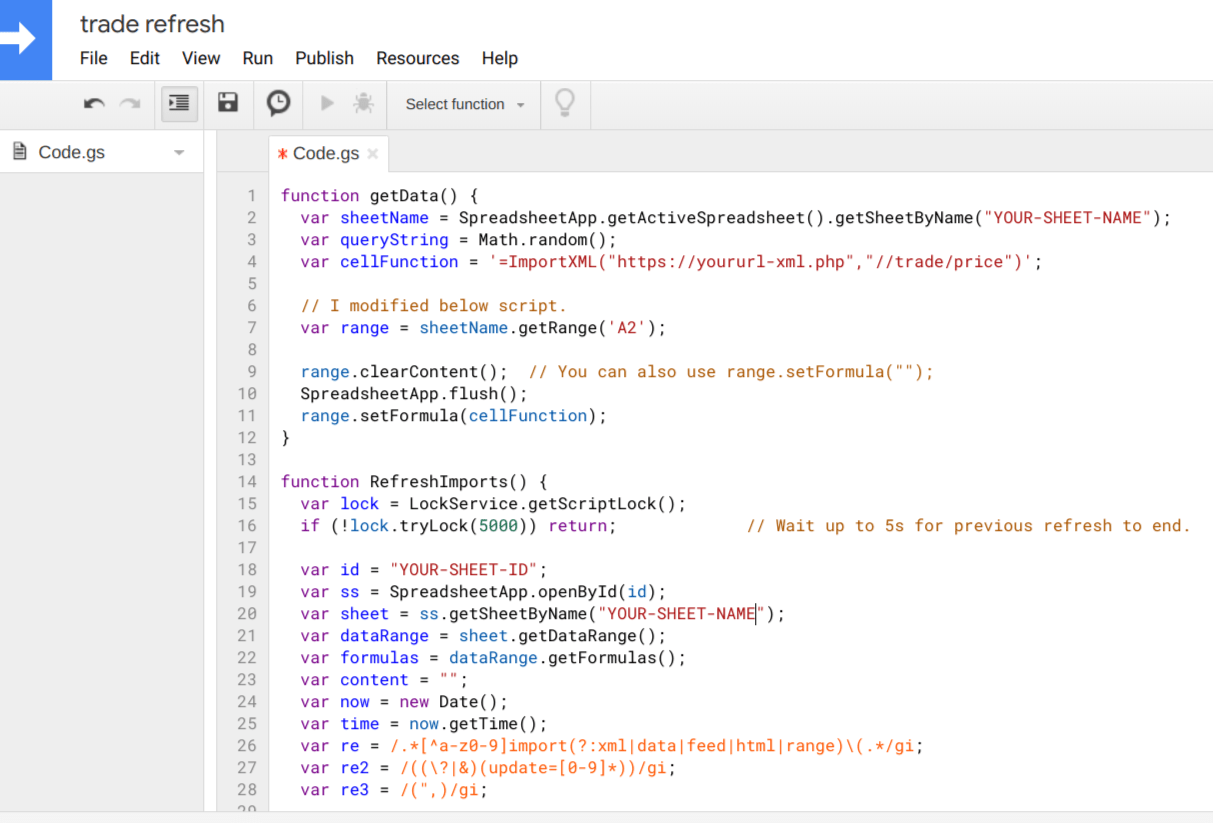The width and height of the screenshot is (1213, 823).
Task: Open the View menu
Action: click(201, 58)
